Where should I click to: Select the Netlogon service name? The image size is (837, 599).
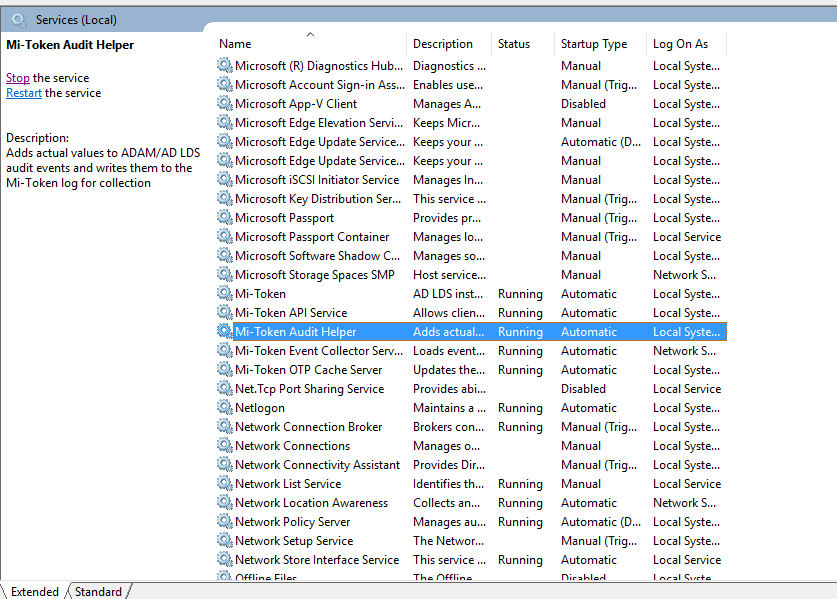[x=260, y=408]
